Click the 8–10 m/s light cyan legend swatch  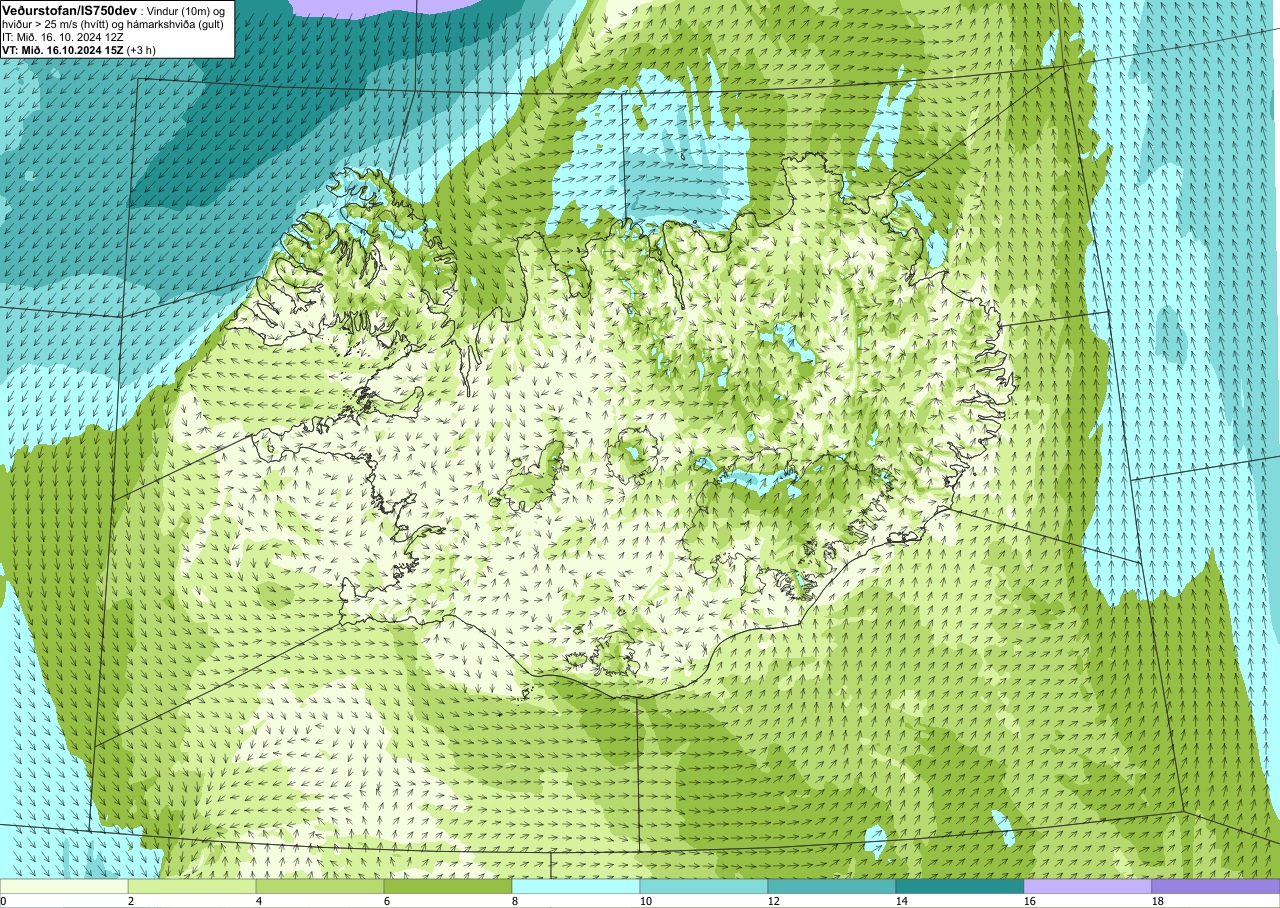pos(576,886)
